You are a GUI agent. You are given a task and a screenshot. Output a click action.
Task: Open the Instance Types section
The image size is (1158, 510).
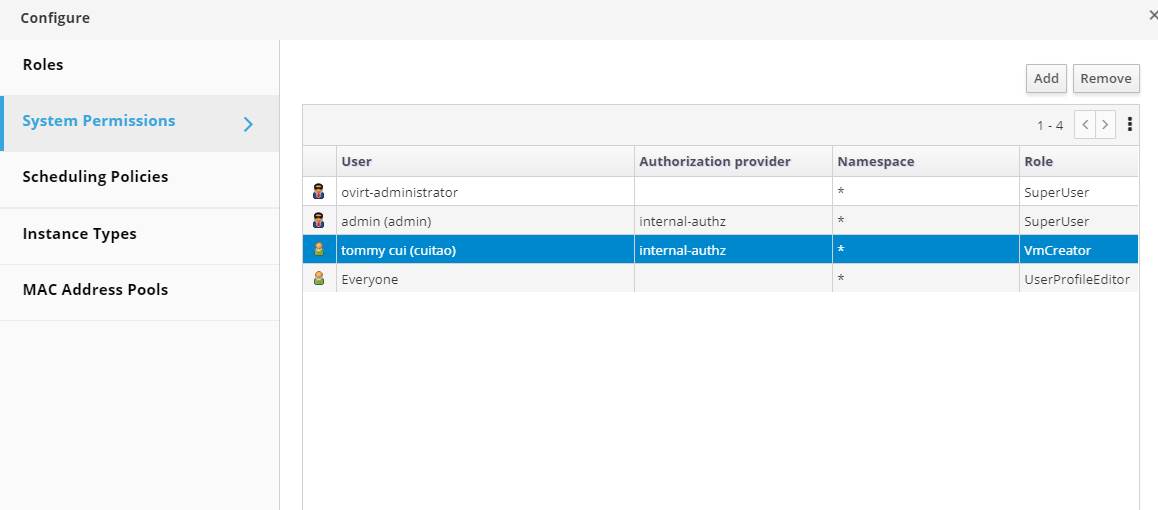coord(79,234)
